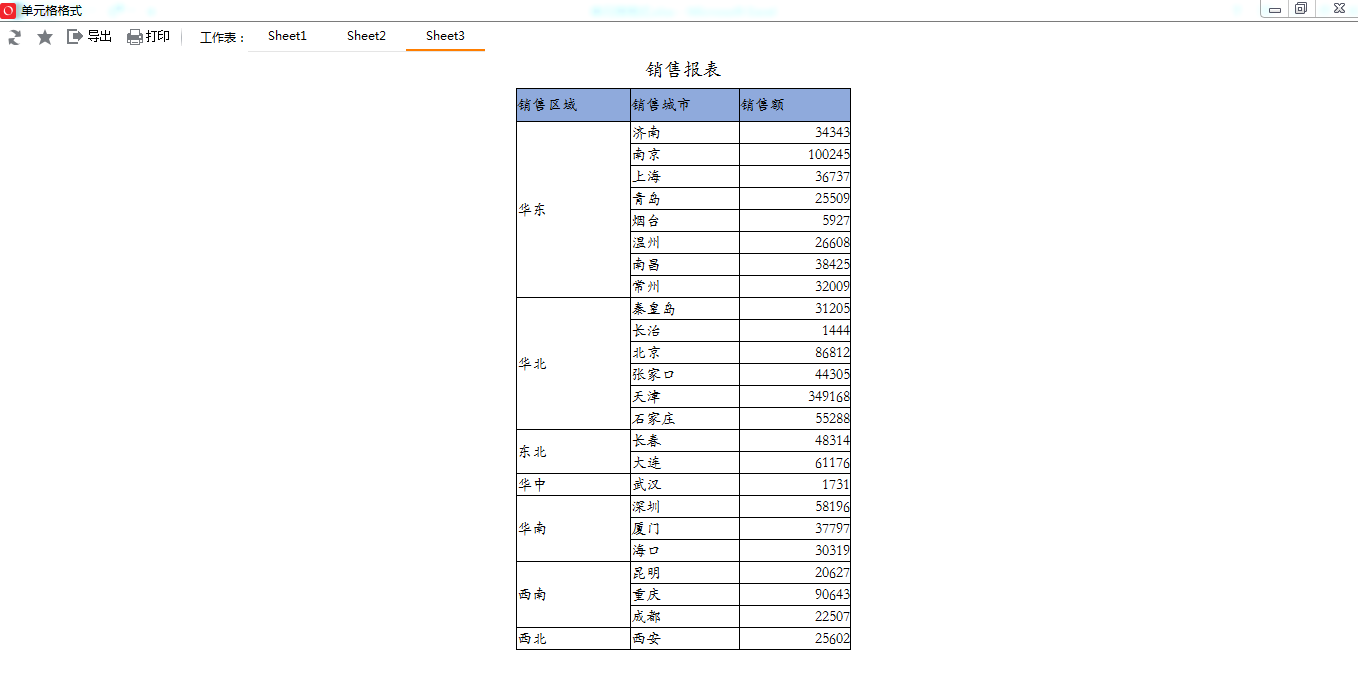The height and width of the screenshot is (677, 1358).
Task: Select the 海口 city cell
Action: tap(685, 551)
